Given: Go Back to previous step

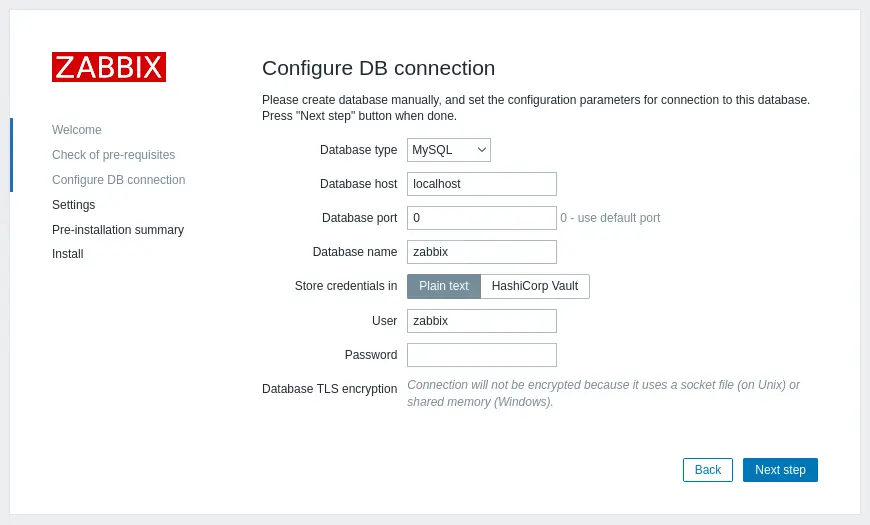Looking at the screenshot, I should [x=707, y=470].
